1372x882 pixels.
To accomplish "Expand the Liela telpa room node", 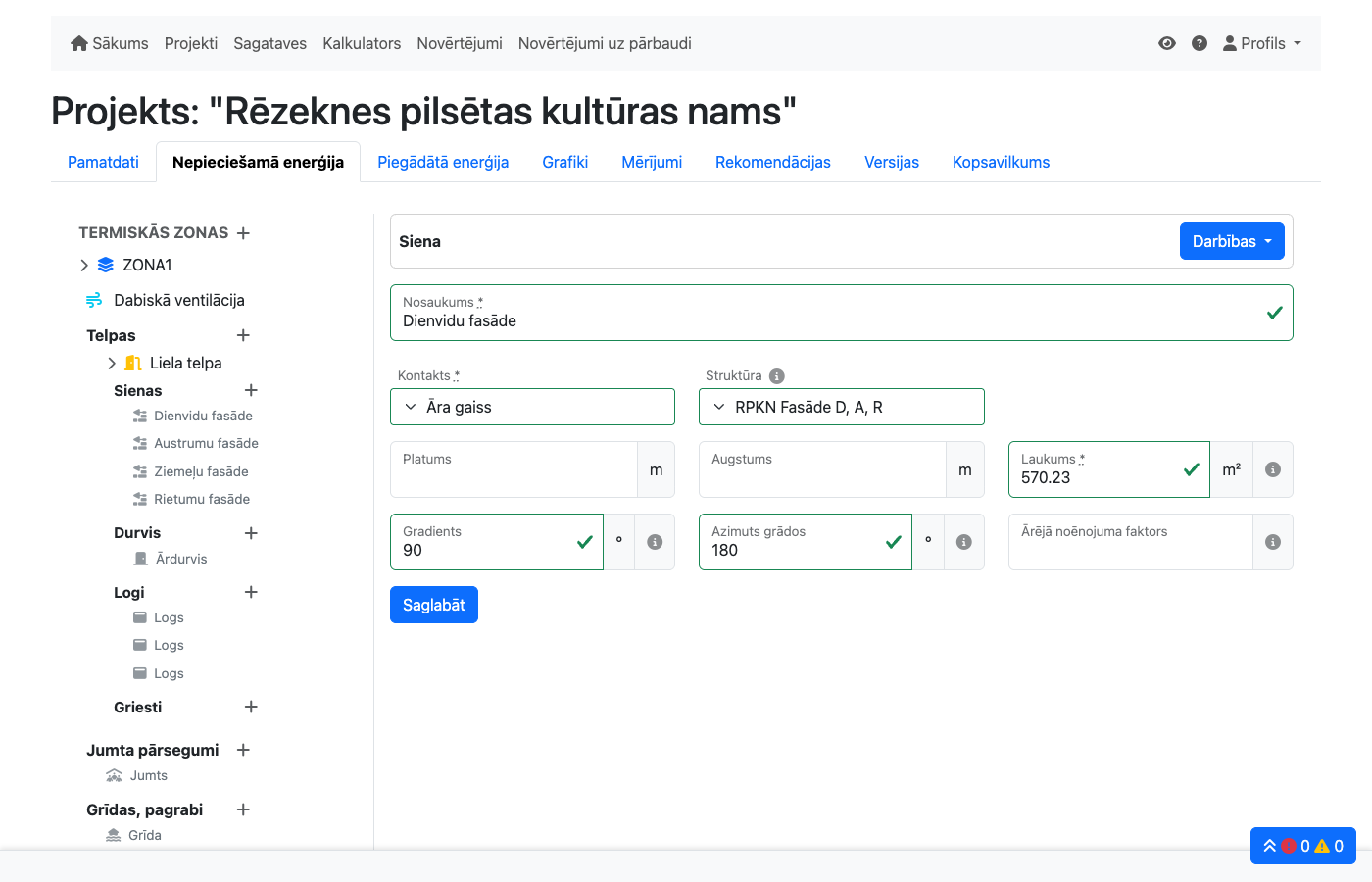I will [x=112, y=364].
